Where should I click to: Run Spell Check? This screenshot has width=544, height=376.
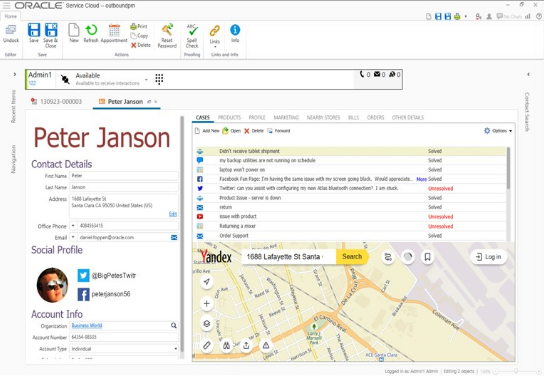(x=192, y=35)
